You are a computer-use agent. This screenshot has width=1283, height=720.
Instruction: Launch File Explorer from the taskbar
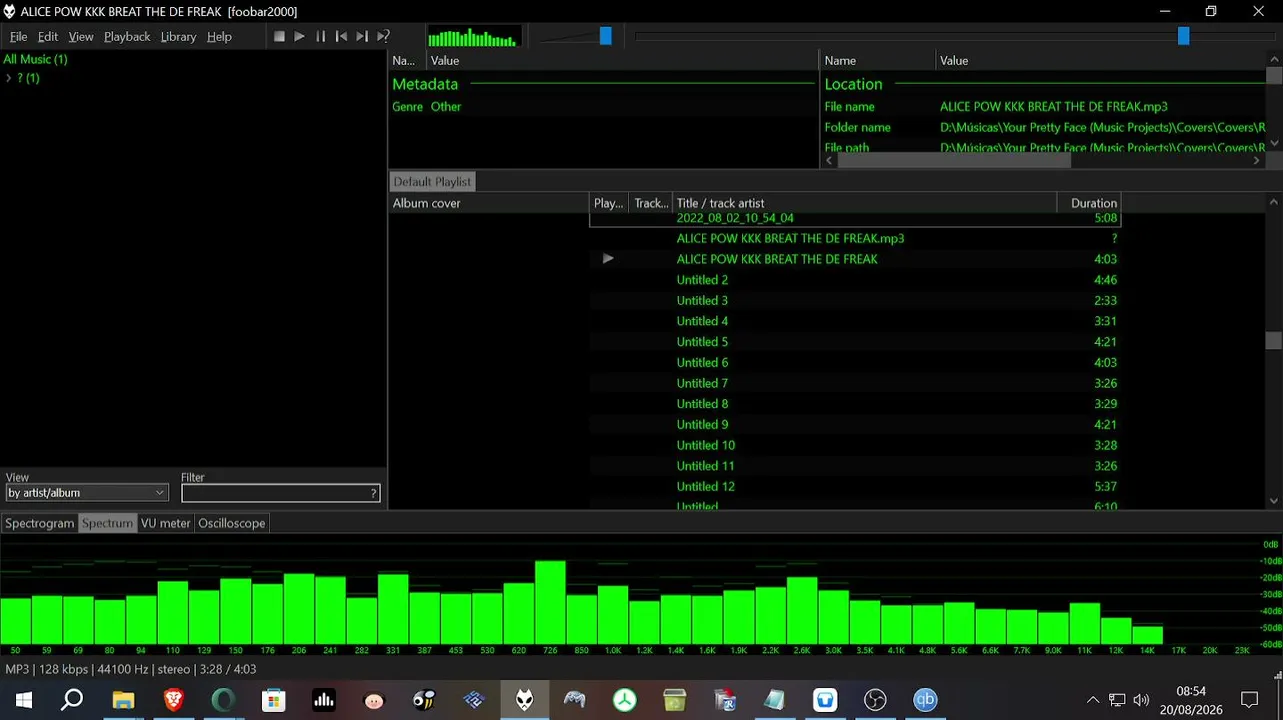coord(123,700)
